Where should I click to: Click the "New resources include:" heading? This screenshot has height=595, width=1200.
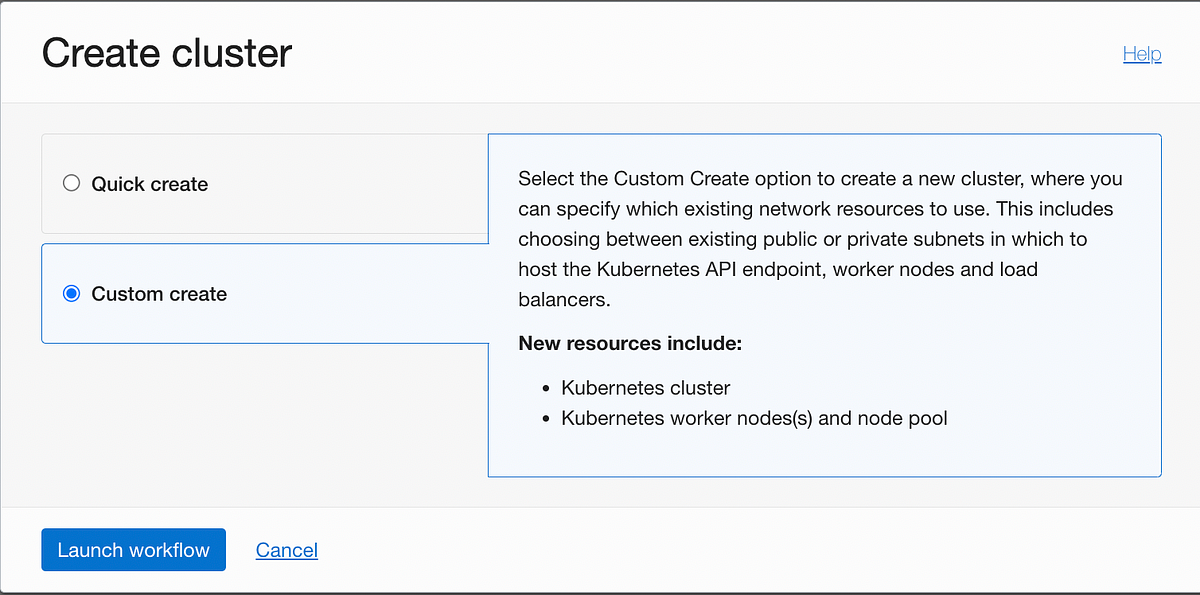pos(630,344)
